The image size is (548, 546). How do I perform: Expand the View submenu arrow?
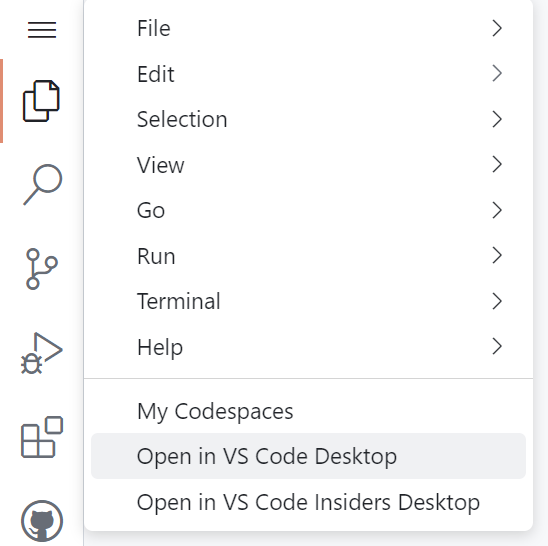[497, 165]
